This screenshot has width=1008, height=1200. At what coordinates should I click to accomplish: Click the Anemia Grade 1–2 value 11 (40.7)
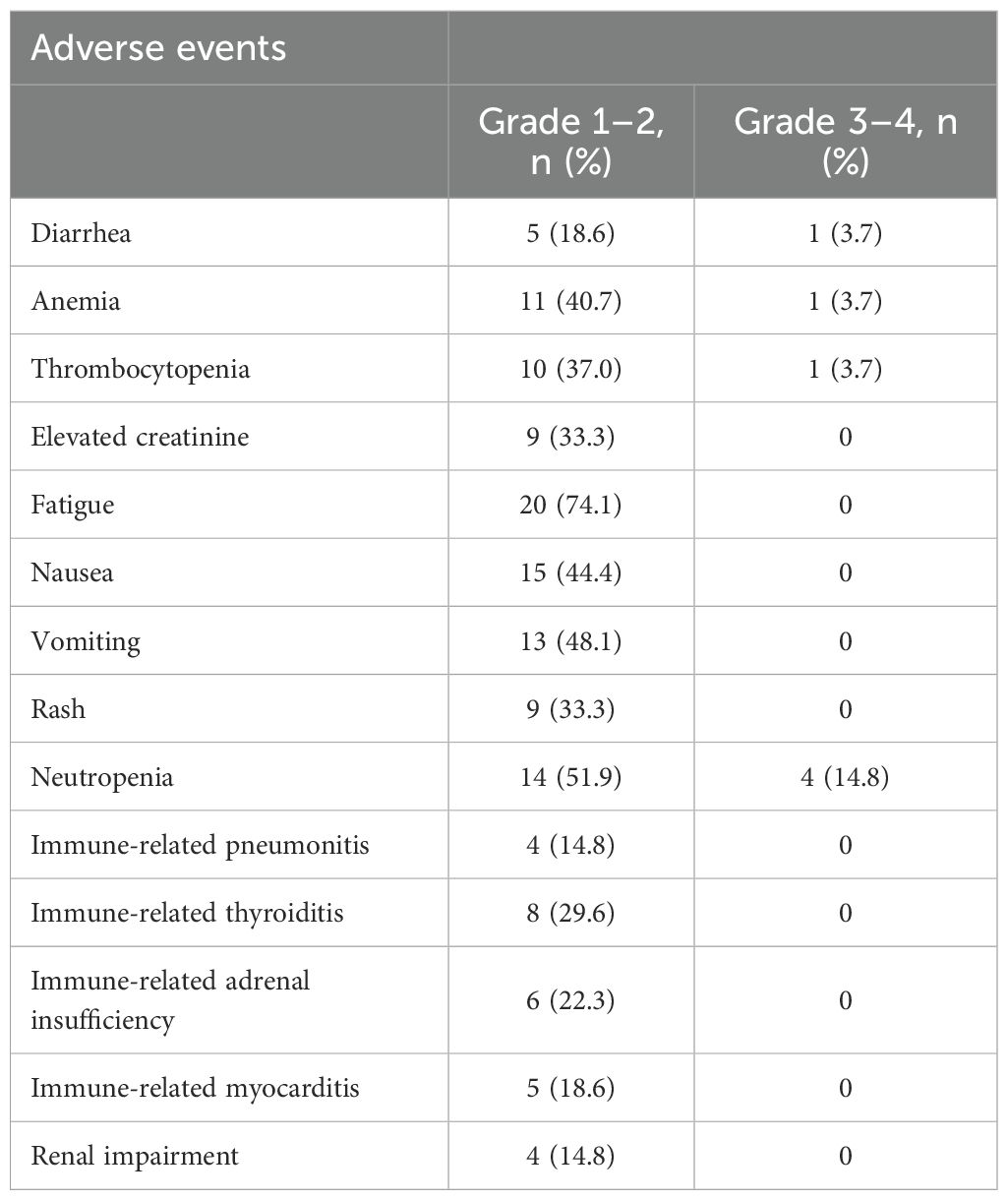(x=570, y=301)
